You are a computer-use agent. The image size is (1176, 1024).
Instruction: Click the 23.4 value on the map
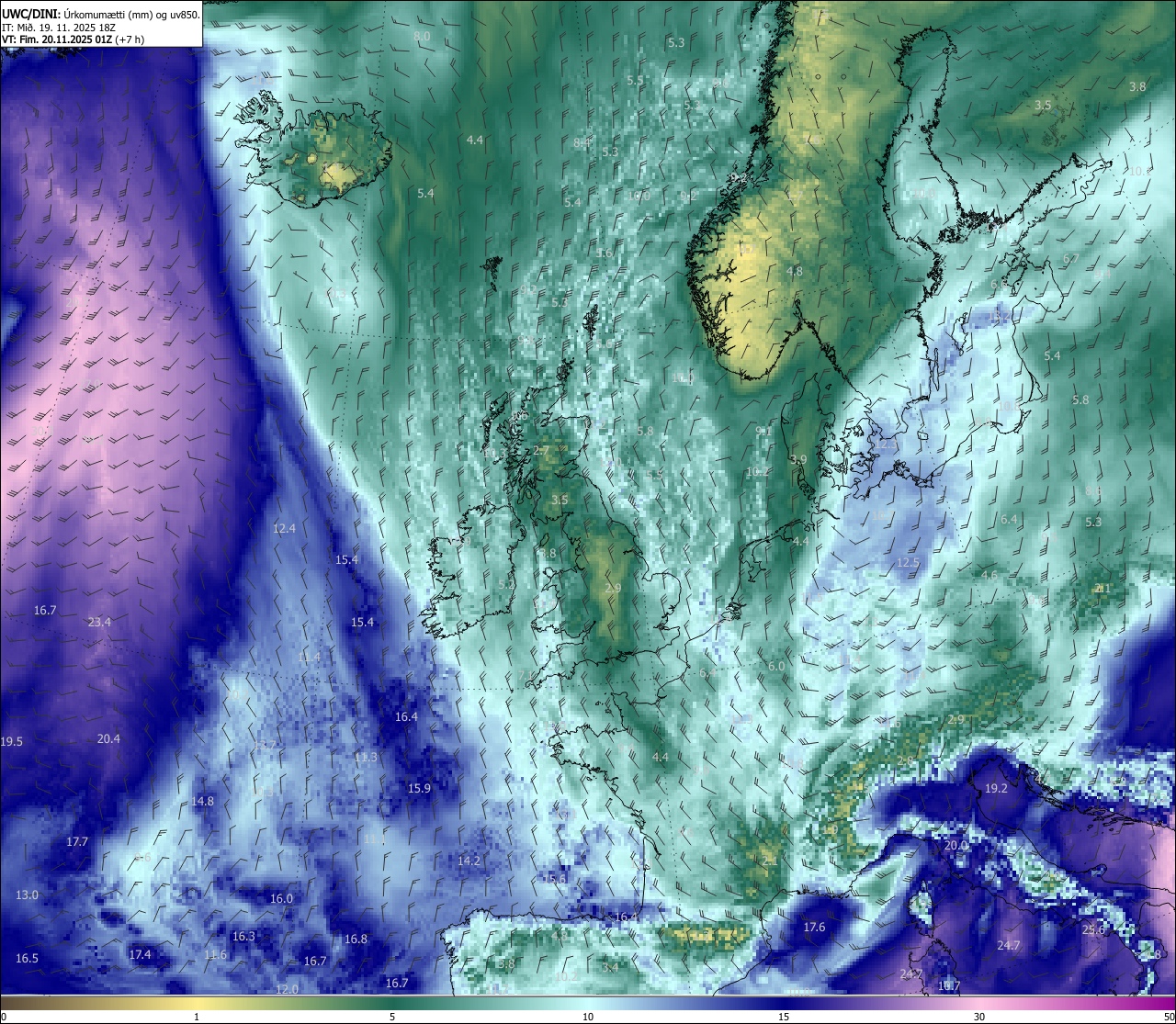pos(99,623)
